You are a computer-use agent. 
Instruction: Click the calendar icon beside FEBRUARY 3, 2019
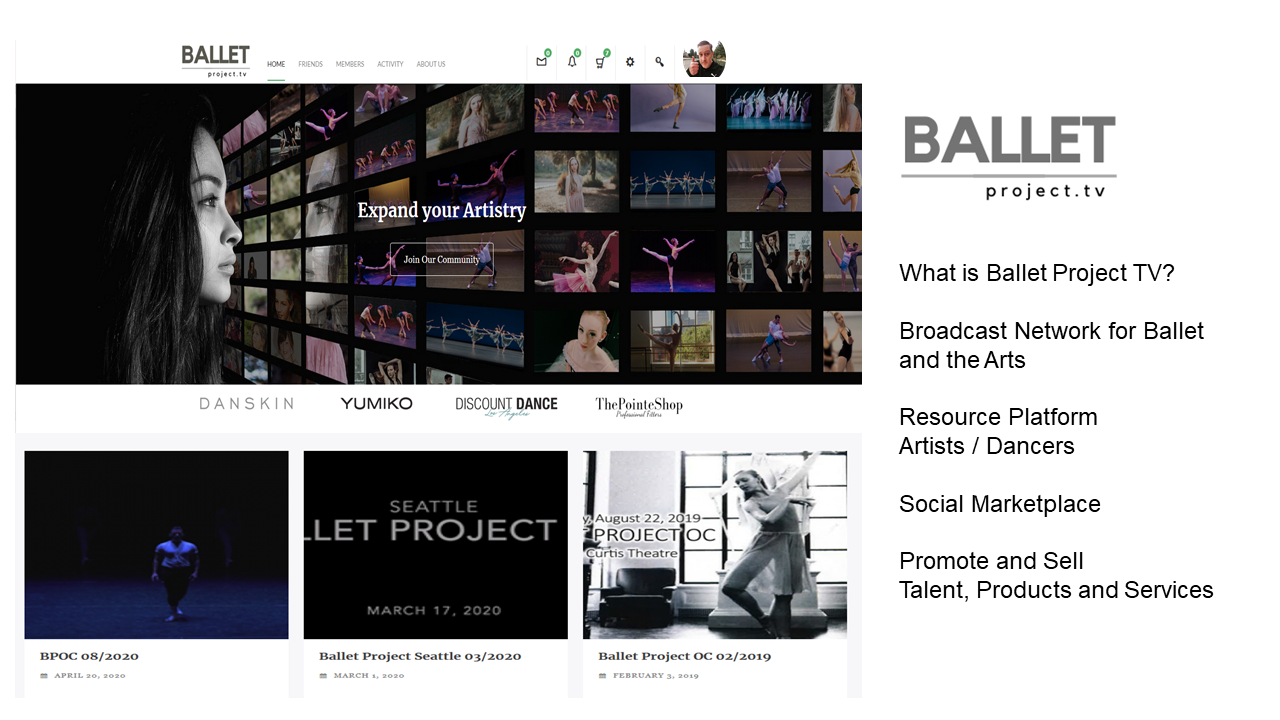(602, 676)
